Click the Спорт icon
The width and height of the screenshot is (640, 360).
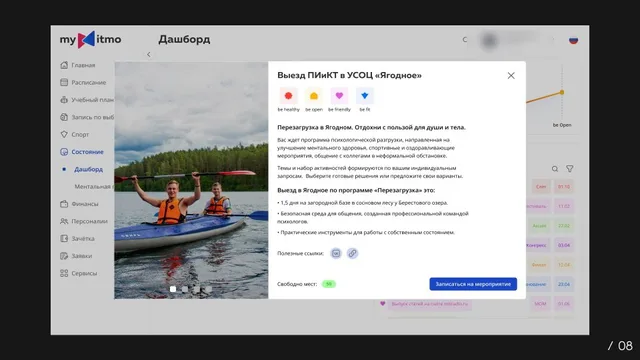click(64, 134)
